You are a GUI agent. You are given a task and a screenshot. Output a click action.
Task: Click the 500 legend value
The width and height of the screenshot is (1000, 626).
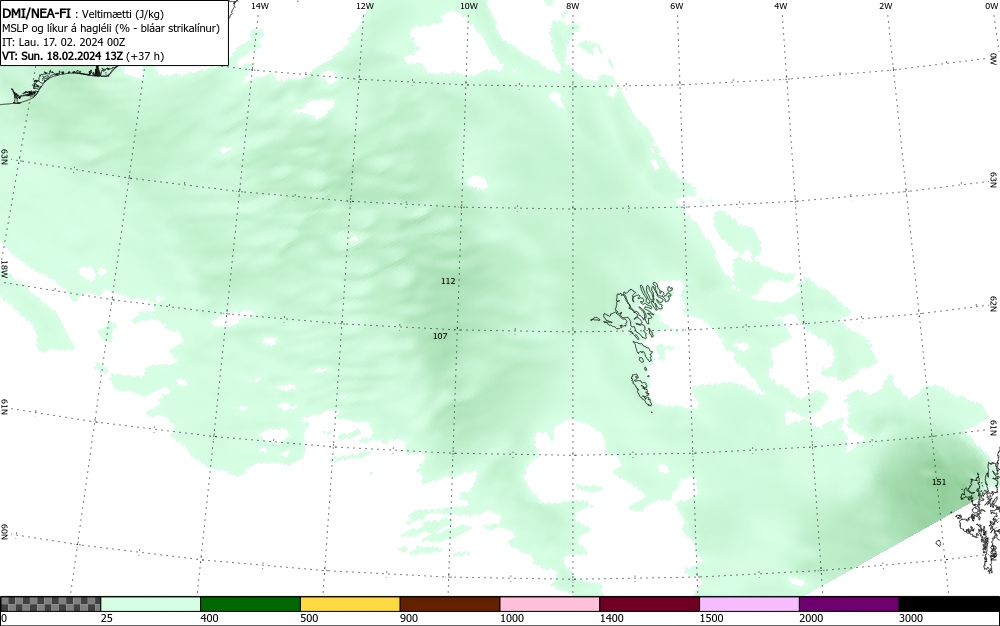pyautogui.click(x=309, y=618)
